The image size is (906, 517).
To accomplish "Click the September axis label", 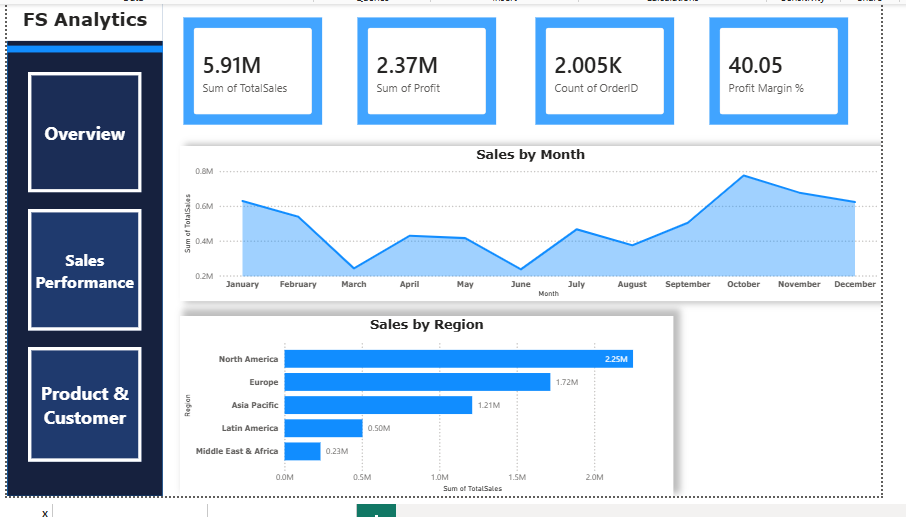I will (x=688, y=284).
